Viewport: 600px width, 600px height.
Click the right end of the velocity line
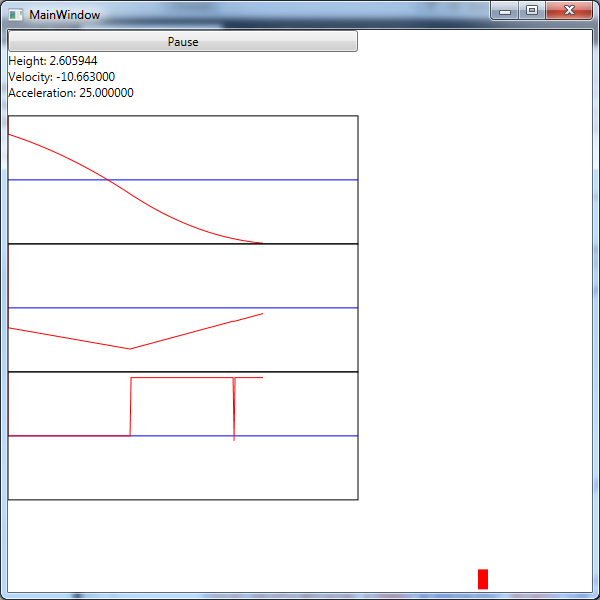pyautogui.click(x=261, y=314)
